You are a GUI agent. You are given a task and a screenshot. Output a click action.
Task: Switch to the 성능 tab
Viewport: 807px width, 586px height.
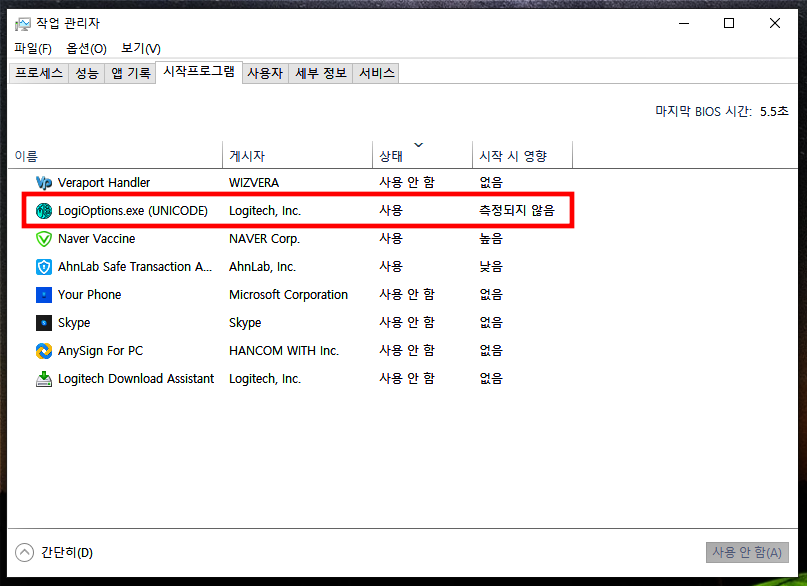point(86,73)
